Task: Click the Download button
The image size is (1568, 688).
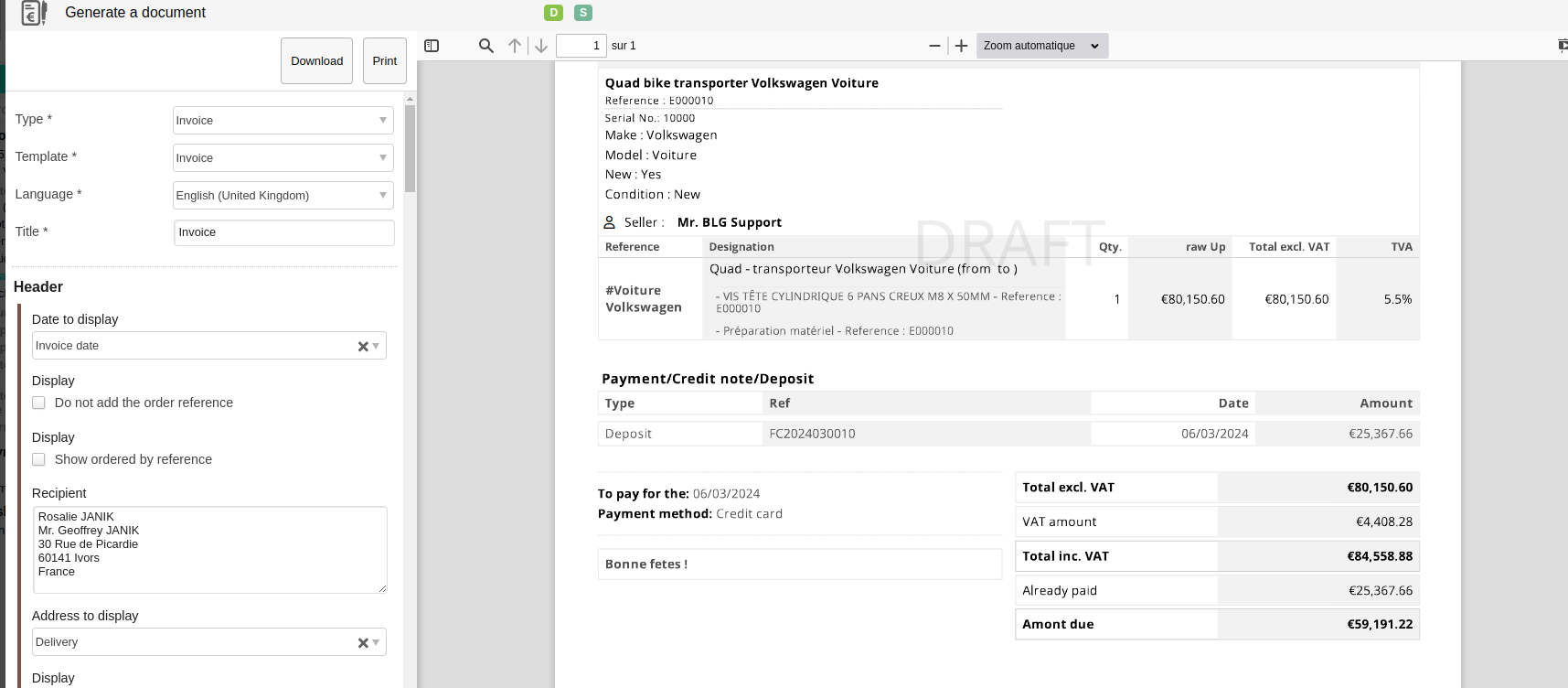Action: (x=316, y=60)
